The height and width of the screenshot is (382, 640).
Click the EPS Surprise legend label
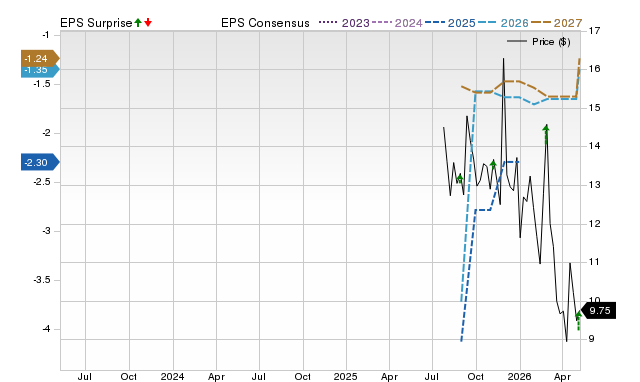[x=96, y=23]
